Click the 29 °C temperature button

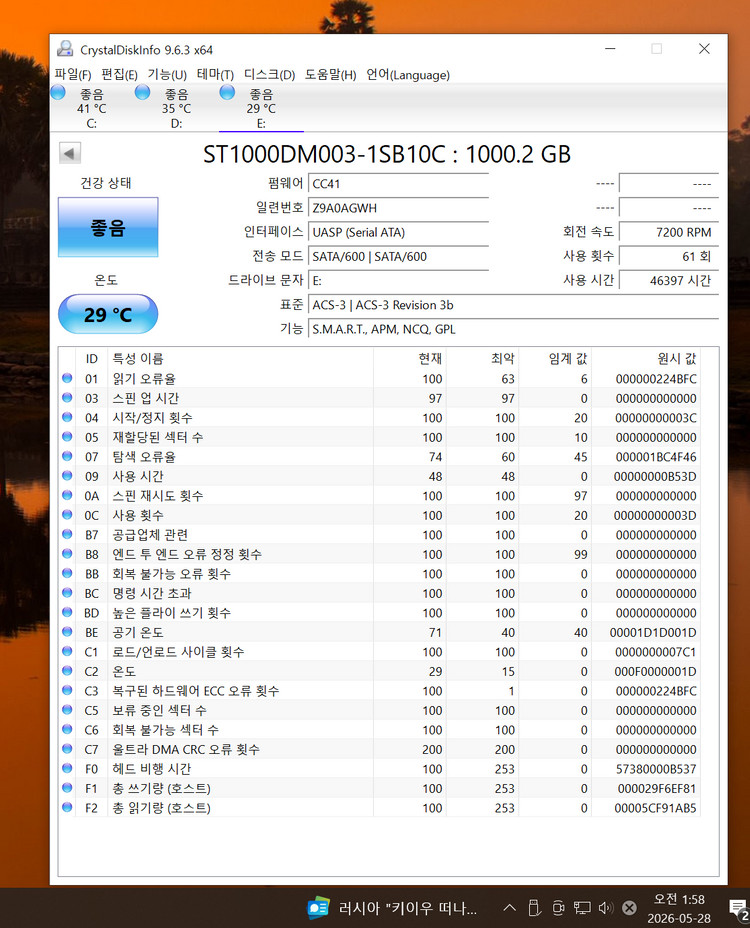pos(108,314)
